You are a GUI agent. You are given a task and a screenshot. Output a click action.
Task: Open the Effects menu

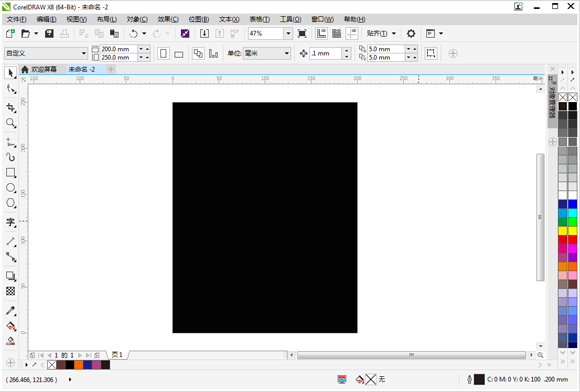(168, 19)
